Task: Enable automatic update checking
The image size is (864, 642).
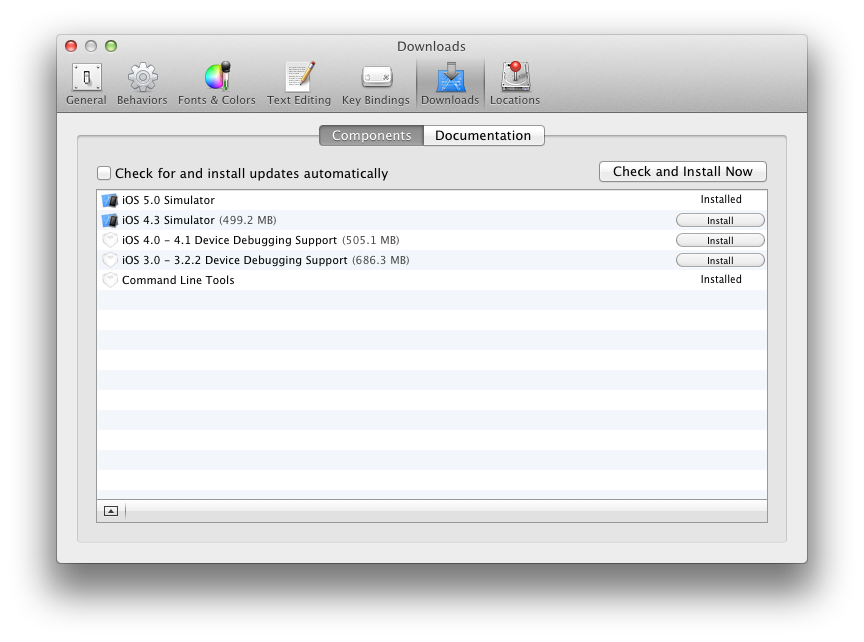Action: click(103, 172)
